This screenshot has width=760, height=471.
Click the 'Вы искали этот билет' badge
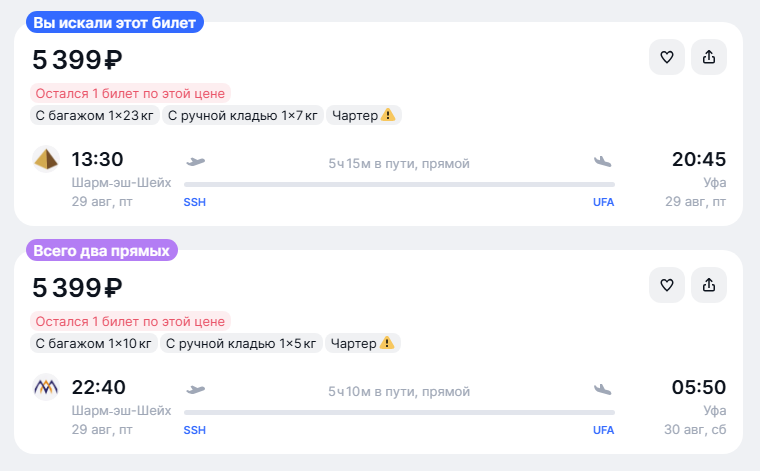[x=114, y=22]
